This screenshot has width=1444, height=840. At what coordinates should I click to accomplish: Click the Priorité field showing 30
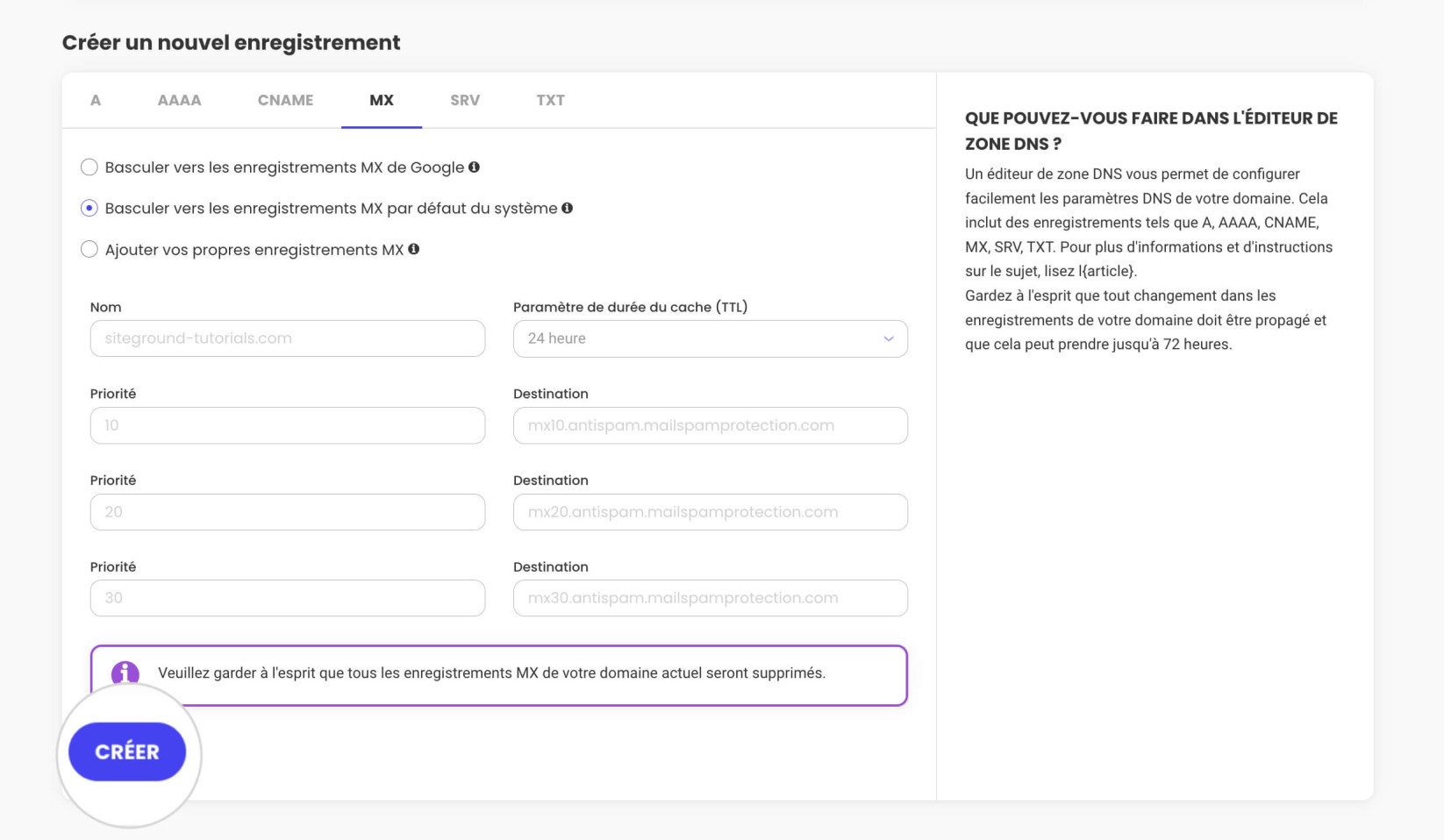coord(288,598)
